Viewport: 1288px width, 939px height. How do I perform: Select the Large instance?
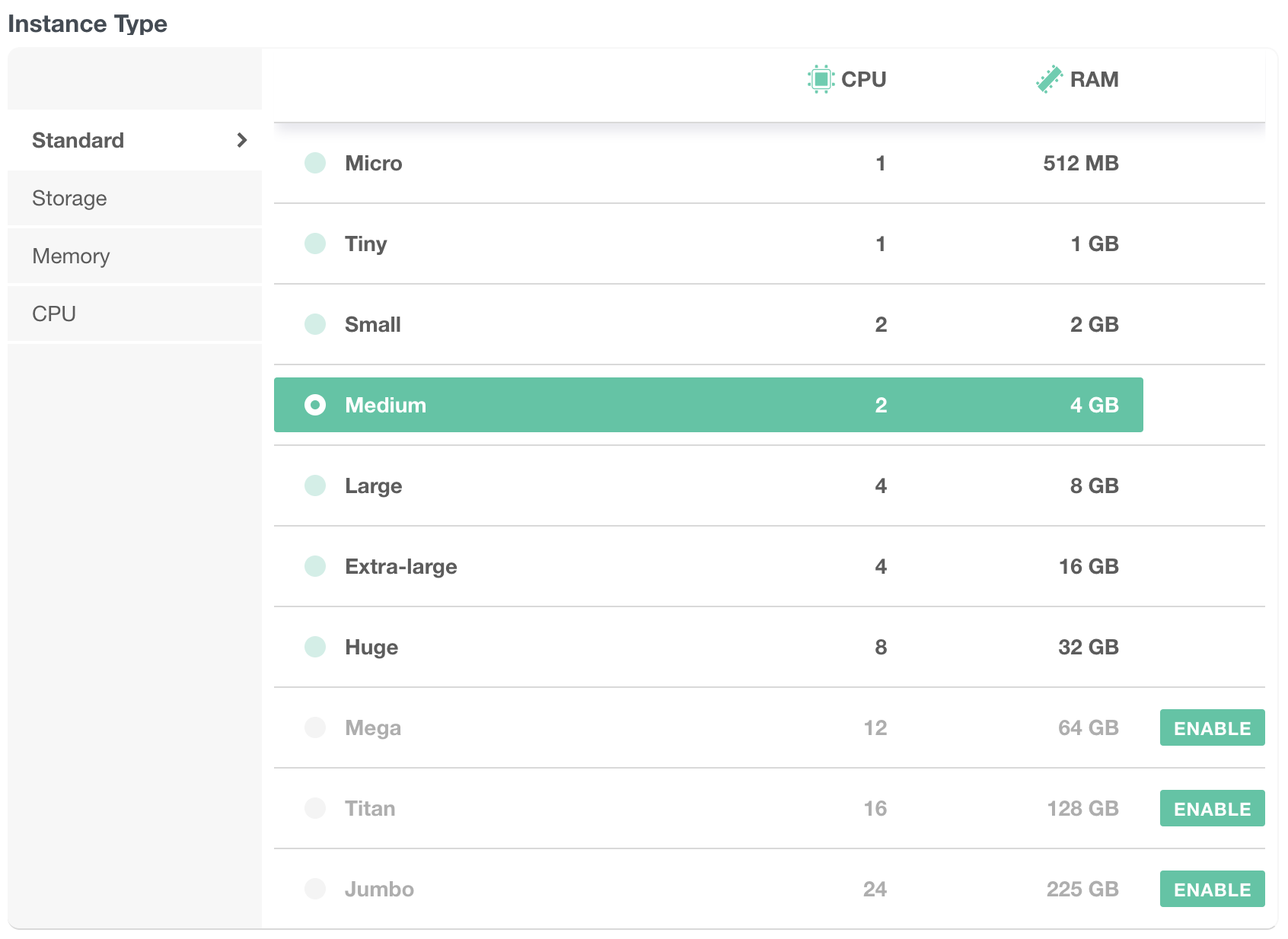314,485
